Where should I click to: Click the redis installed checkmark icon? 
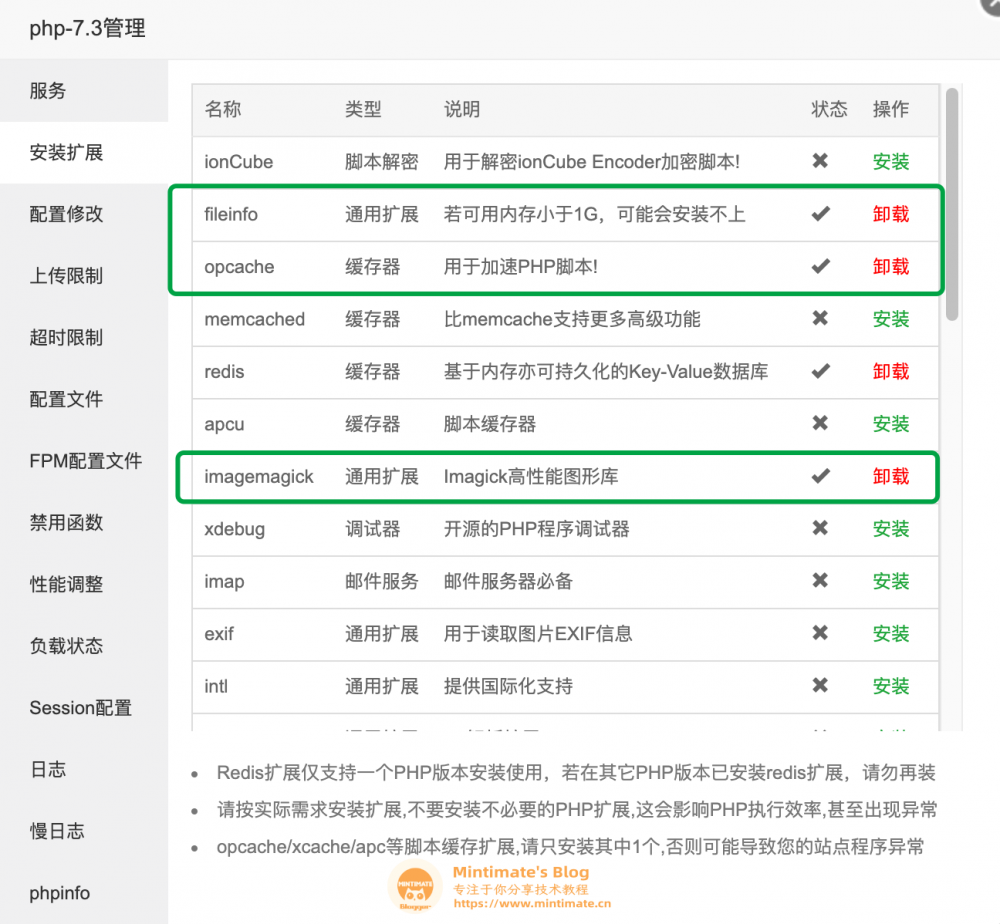point(821,370)
